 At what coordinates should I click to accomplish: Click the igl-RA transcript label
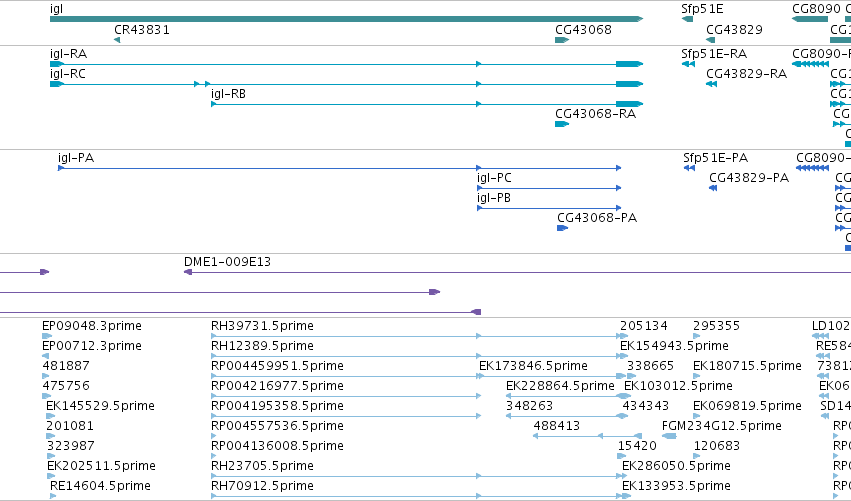click(68, 54)
